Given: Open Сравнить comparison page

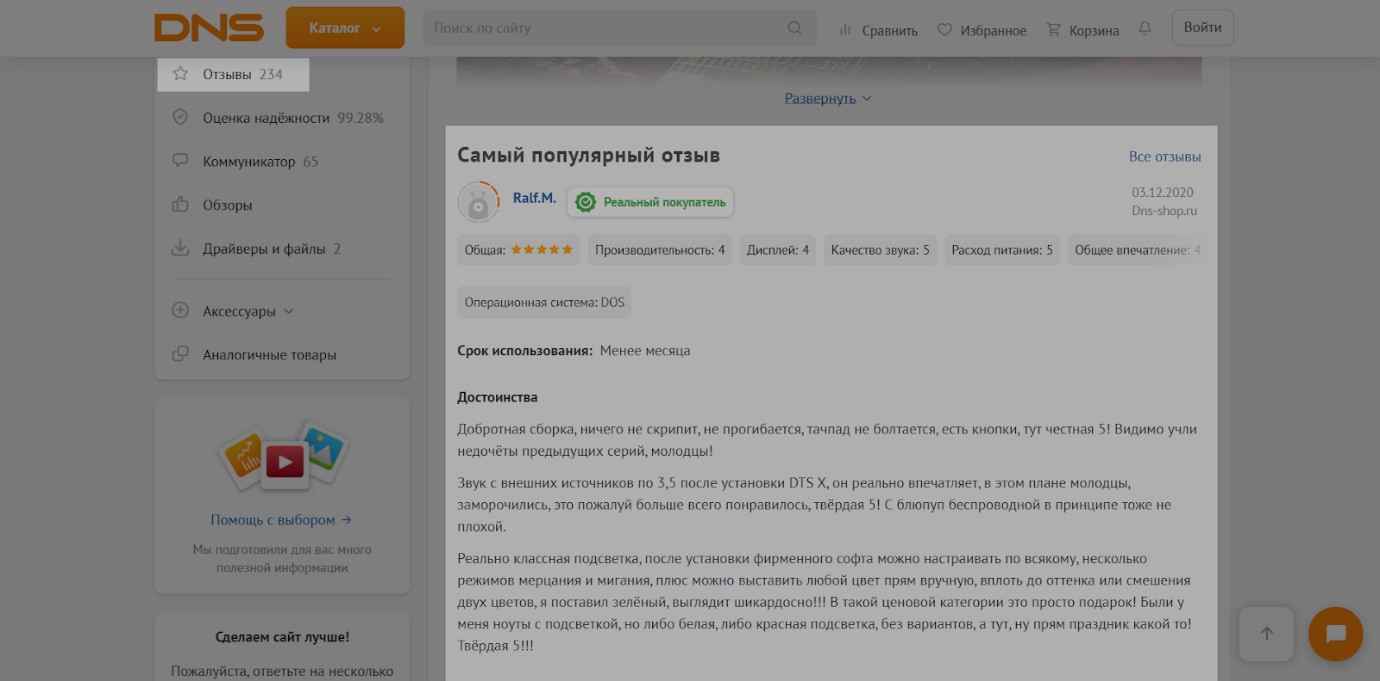Looking at the screenshot, I should coord(878,30).
